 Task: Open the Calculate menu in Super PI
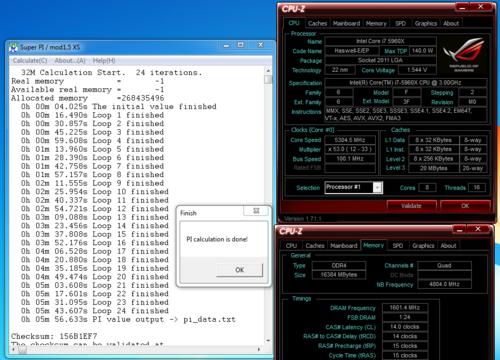coord(30,60)
